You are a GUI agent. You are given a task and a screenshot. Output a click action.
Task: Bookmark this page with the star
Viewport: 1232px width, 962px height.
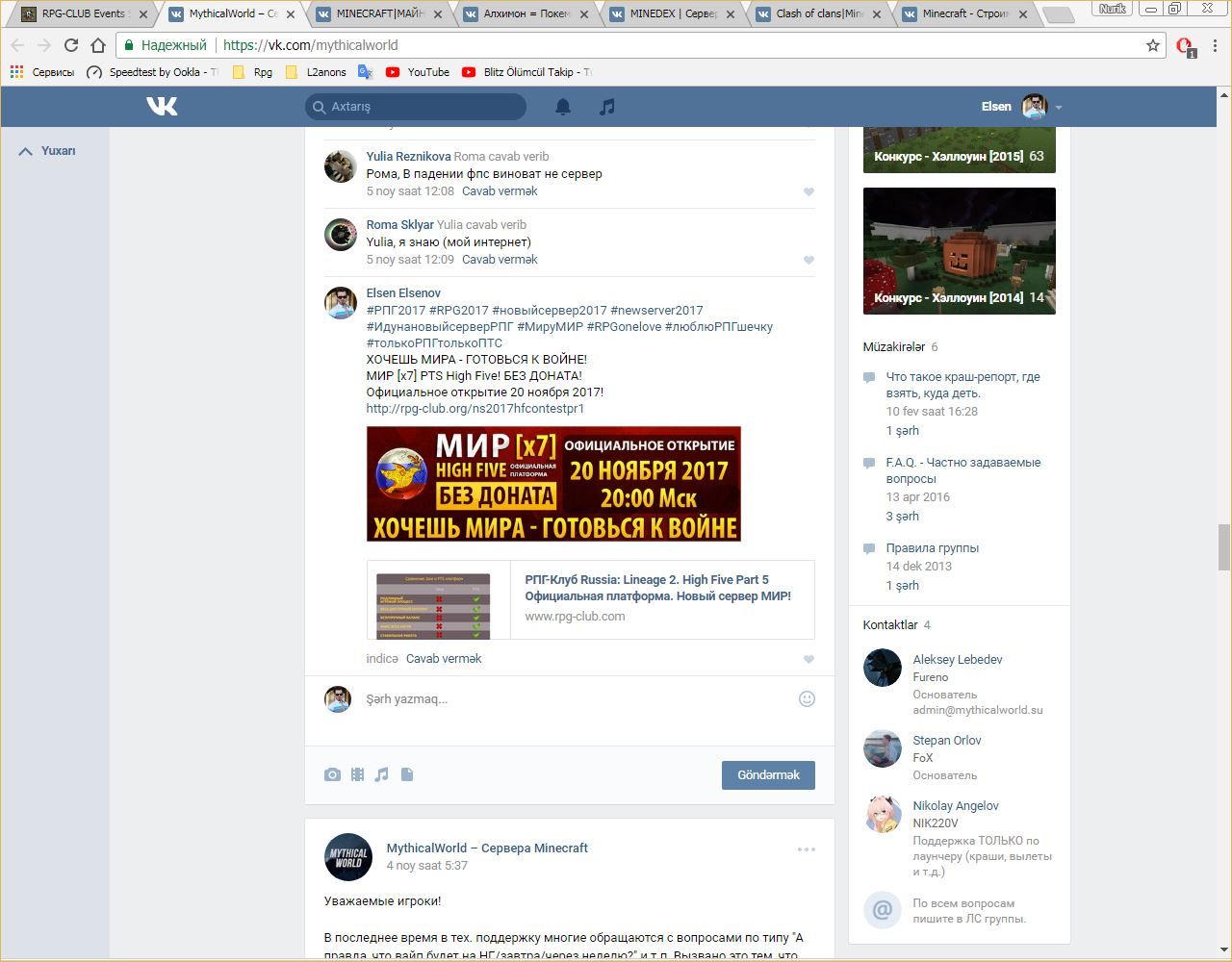point(1153,45)
